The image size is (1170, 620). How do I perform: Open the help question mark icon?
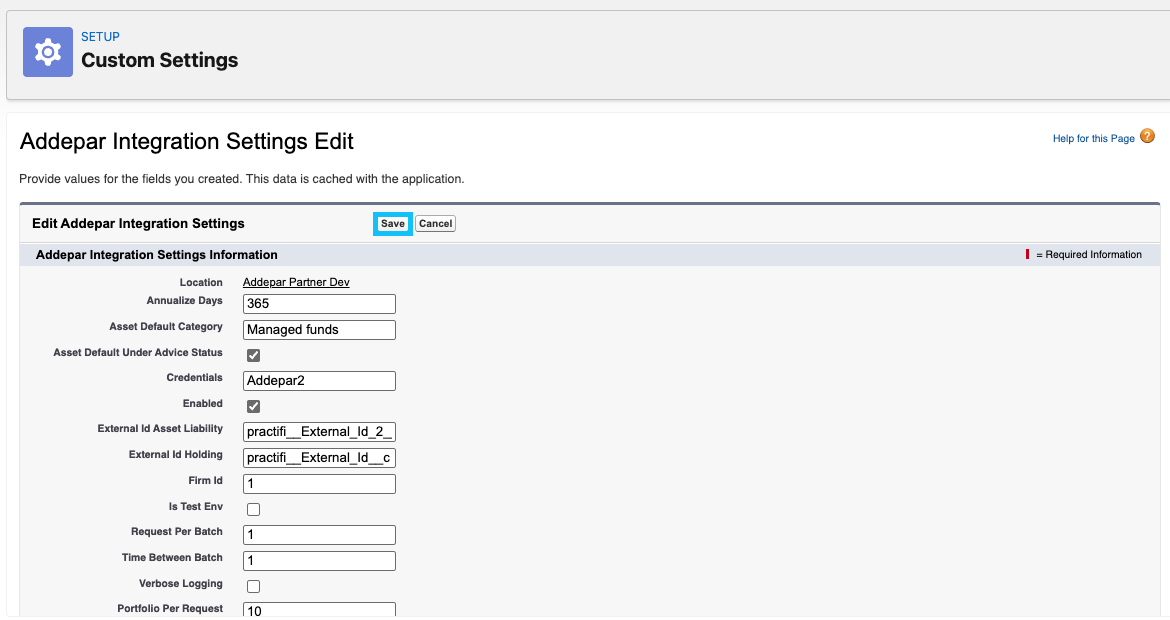(1148, 136)
